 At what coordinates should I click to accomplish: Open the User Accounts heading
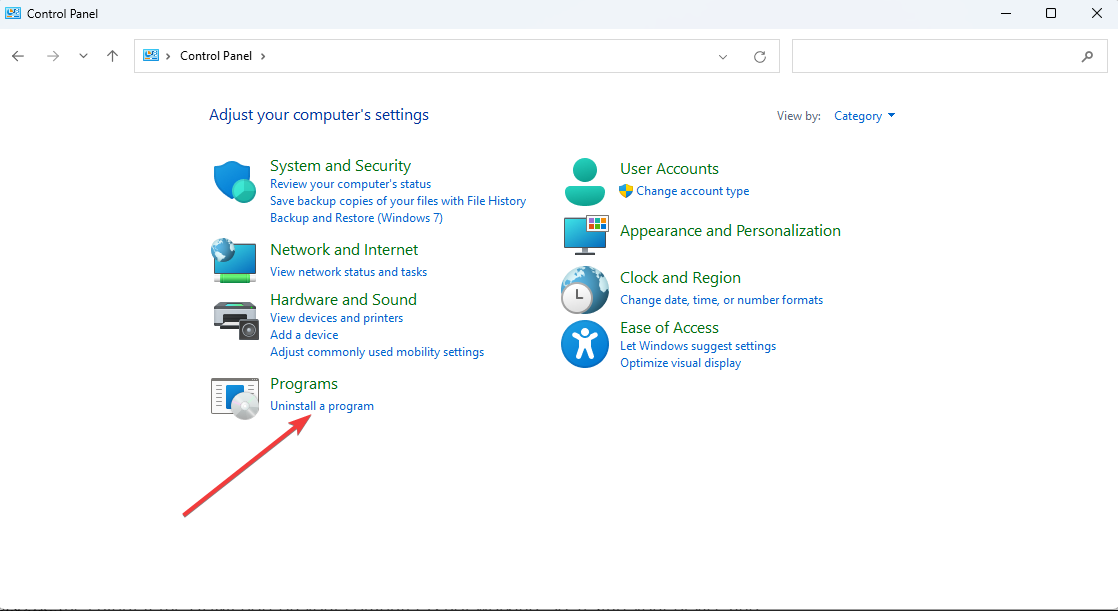(x=669, y=169)
